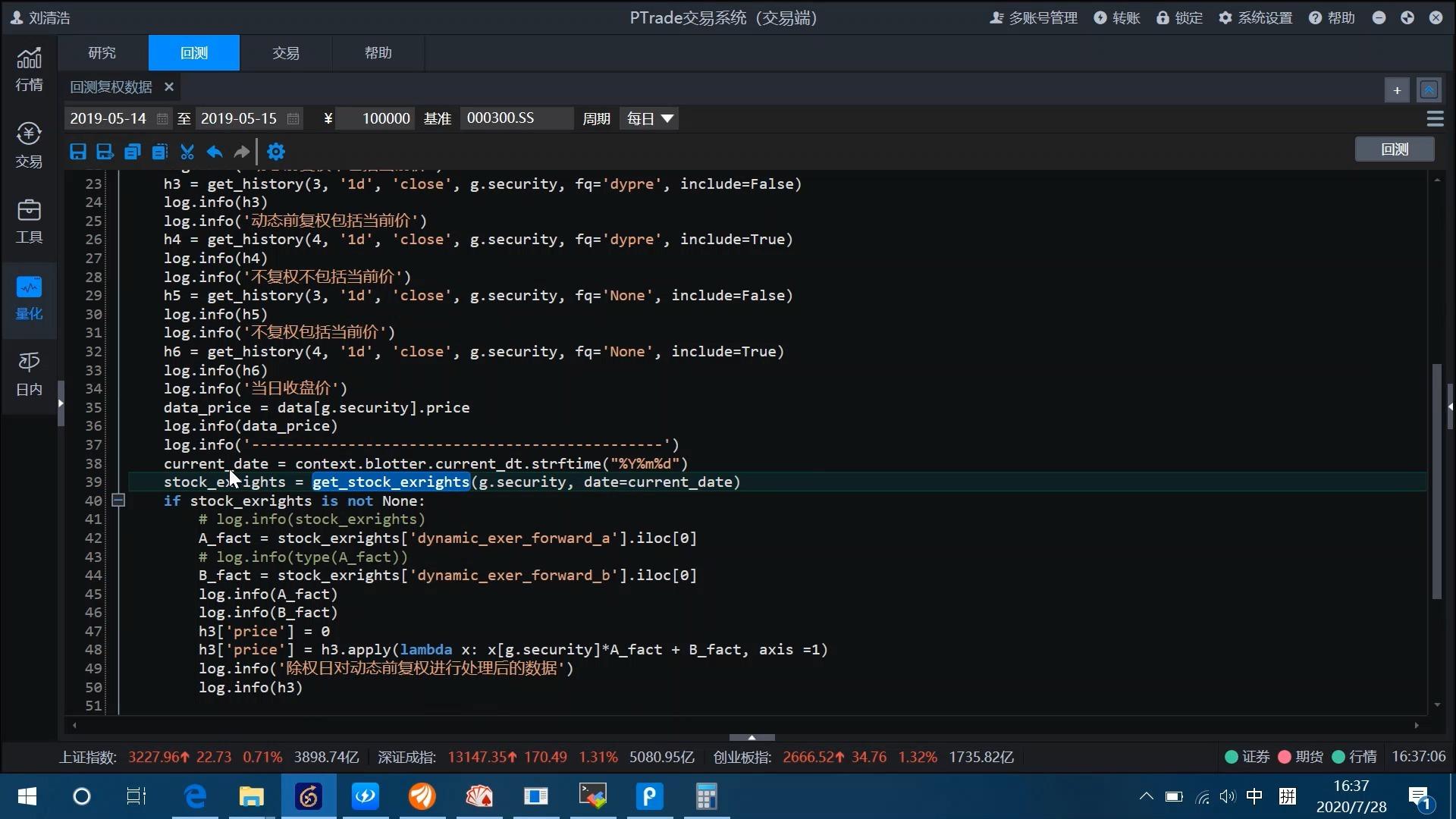Select the 回测复权数据 document tab
The height and width of the screenshot is (819, 1456).
(x=111, y=87)
